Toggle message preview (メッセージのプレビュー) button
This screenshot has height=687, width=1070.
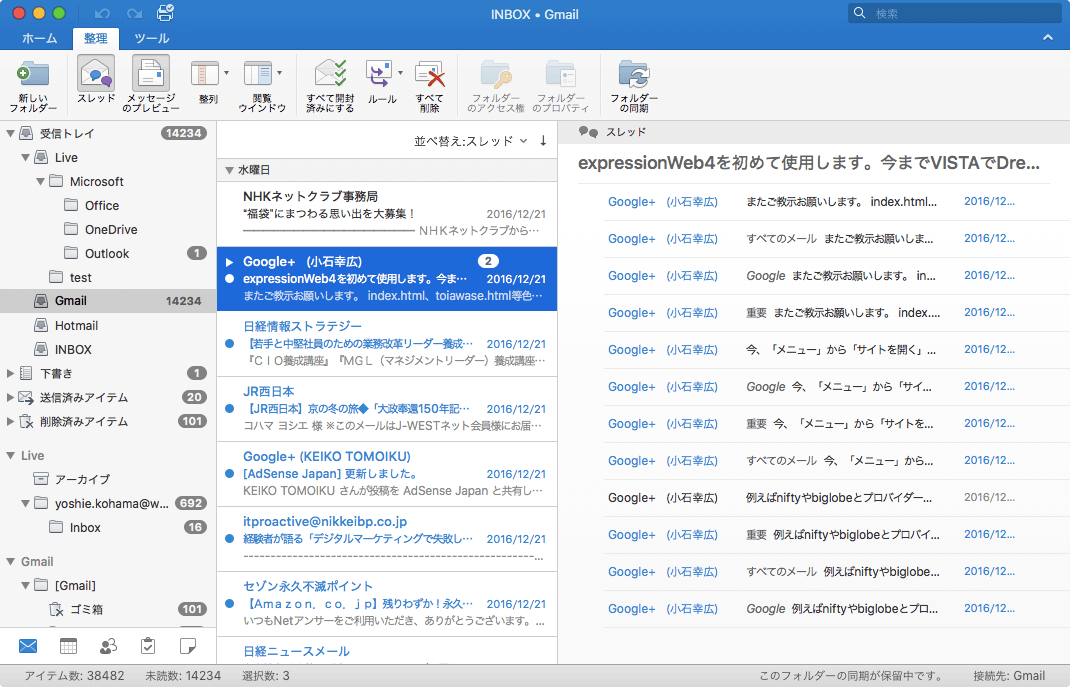click(150, 85)
